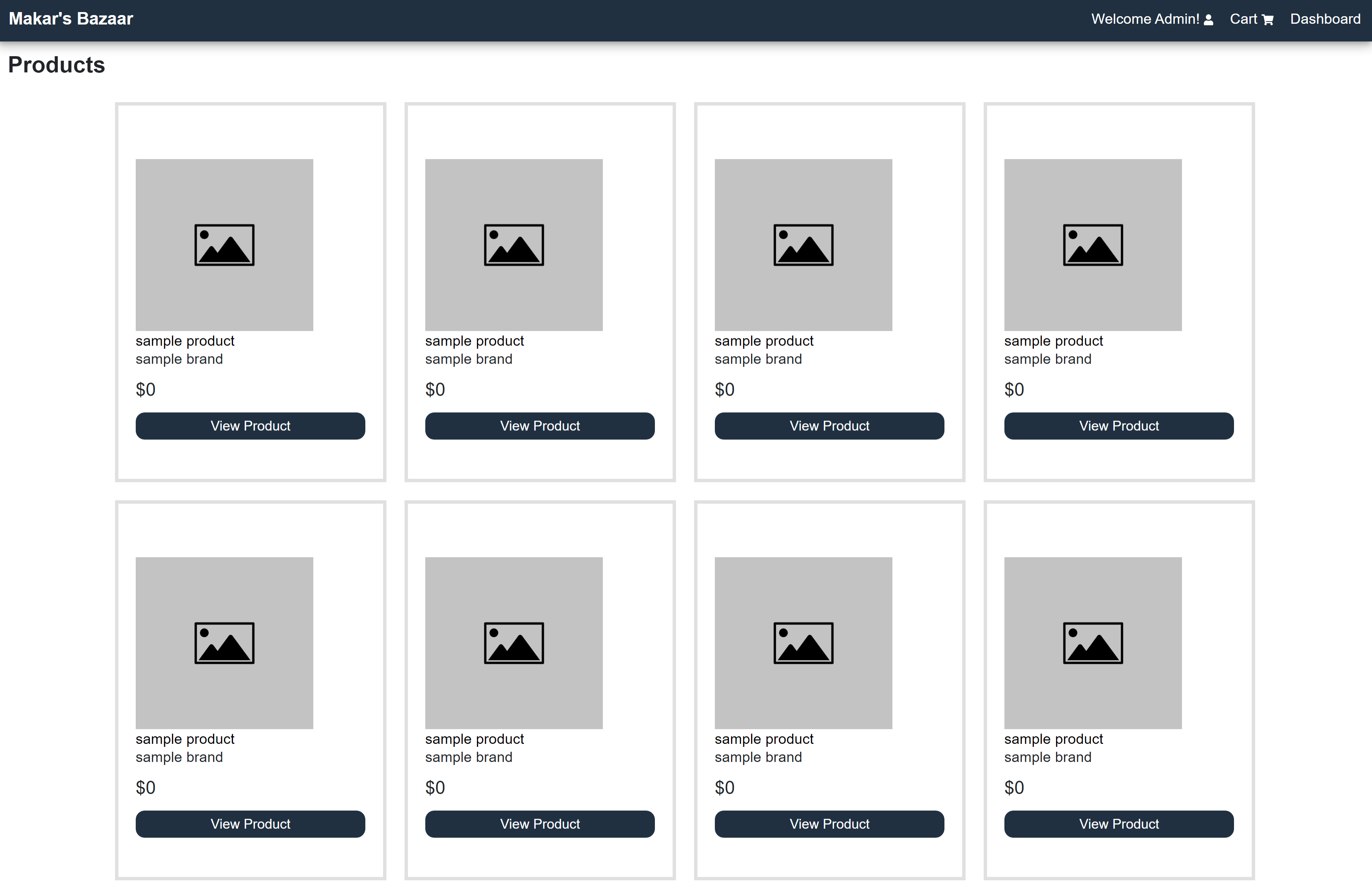Click the user profile icon beside Welcome Admin
The image size is (1372, 894).
click(1209, 20)
